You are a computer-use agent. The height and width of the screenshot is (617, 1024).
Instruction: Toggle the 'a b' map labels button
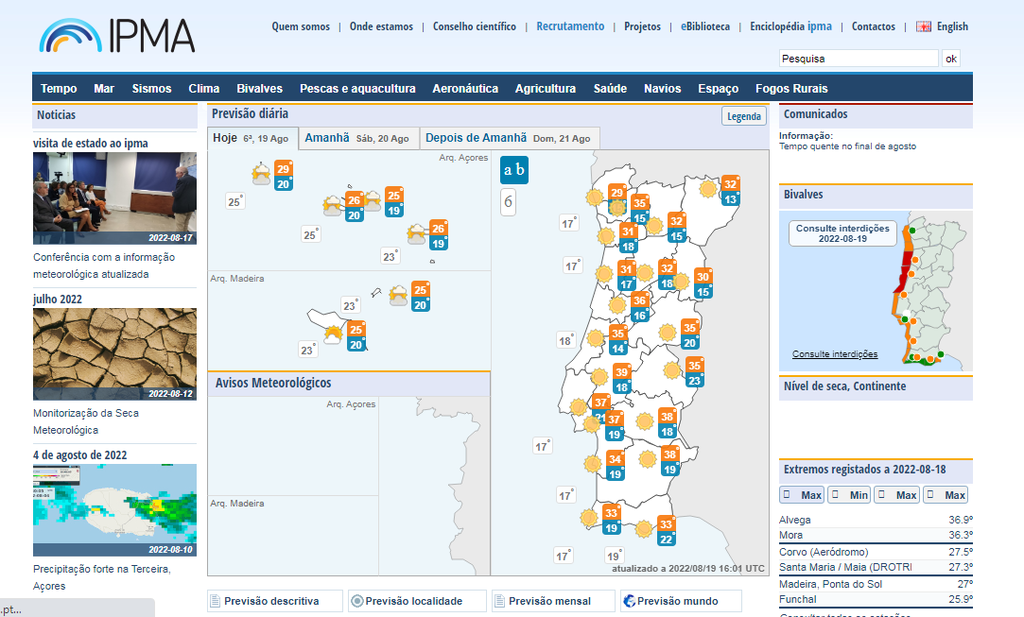[x=514, y=170]
